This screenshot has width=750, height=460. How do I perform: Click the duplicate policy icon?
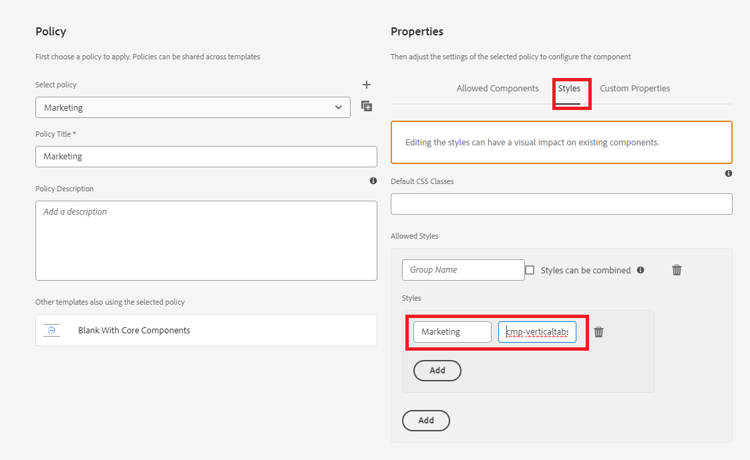[x=367, y=106]
